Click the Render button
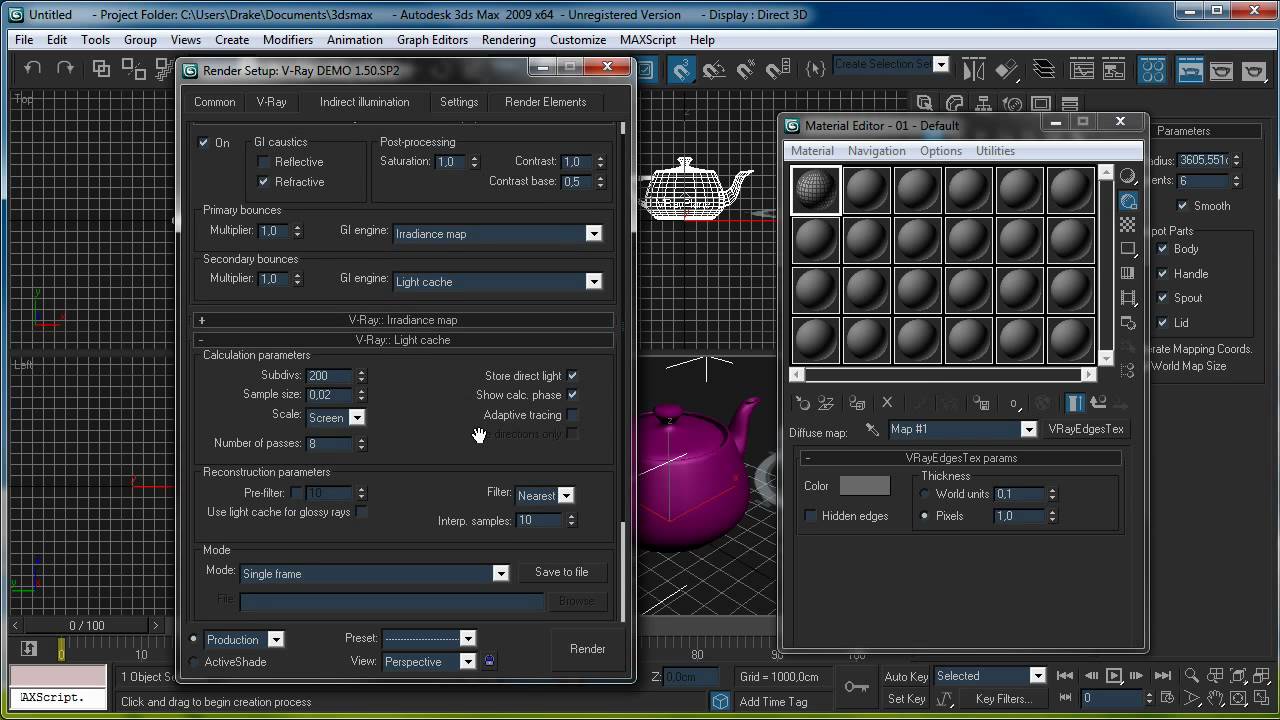Viewport: 1280px width, 720px height. [587, 649]
